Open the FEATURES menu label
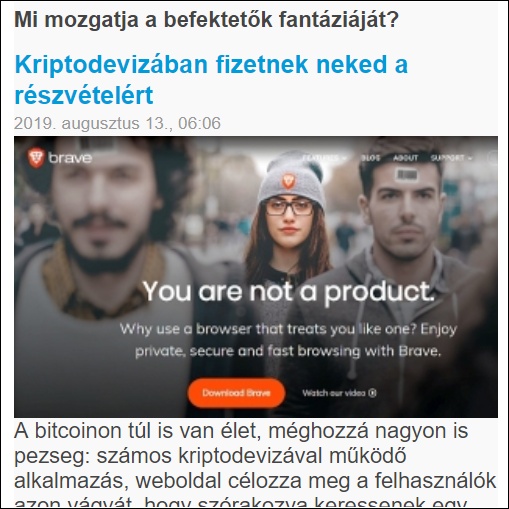The image size is (509, 509). [x=321, y=158]
